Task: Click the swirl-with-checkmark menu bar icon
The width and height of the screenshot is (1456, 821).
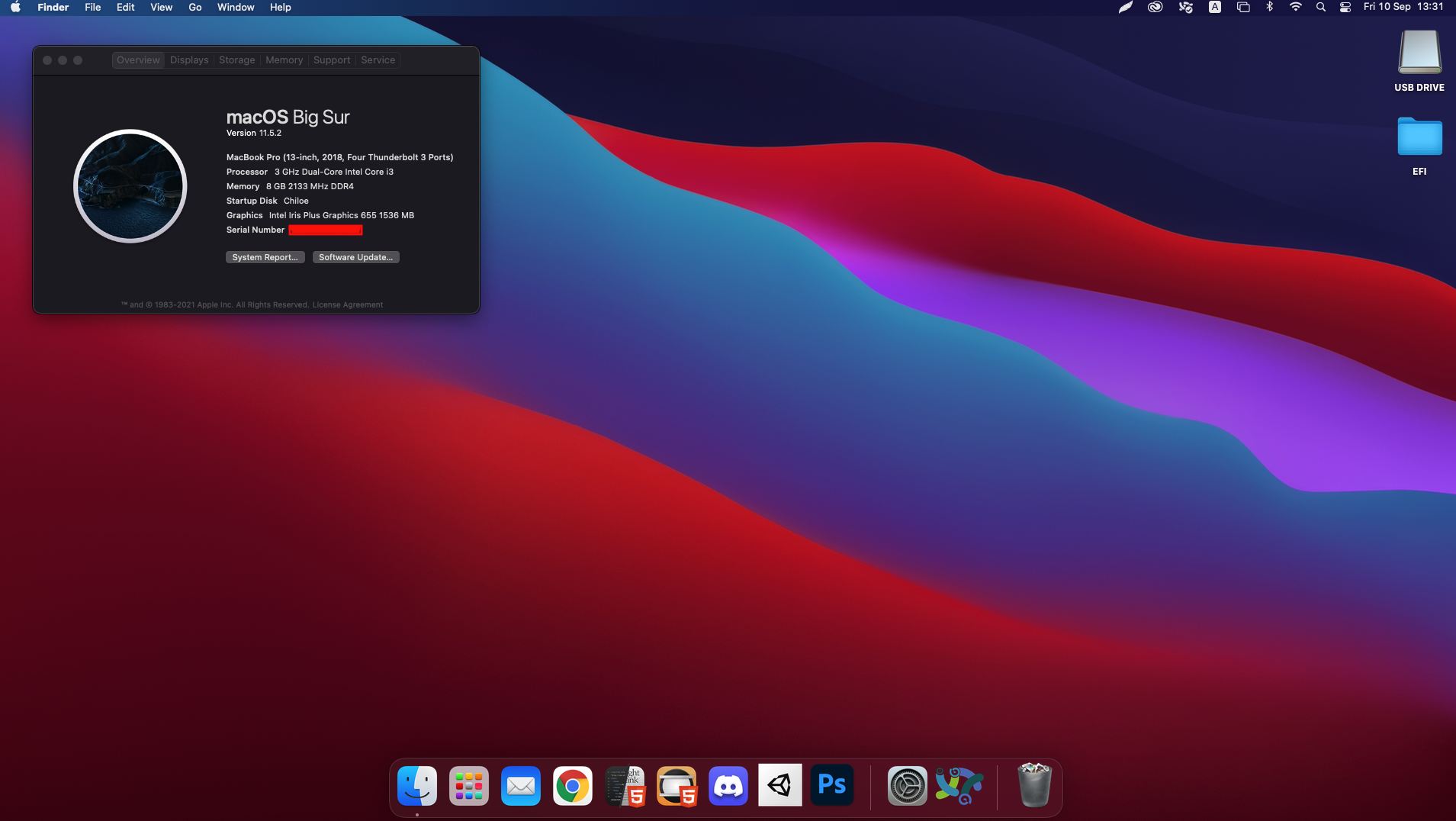Action: (x=1186, y=7)
